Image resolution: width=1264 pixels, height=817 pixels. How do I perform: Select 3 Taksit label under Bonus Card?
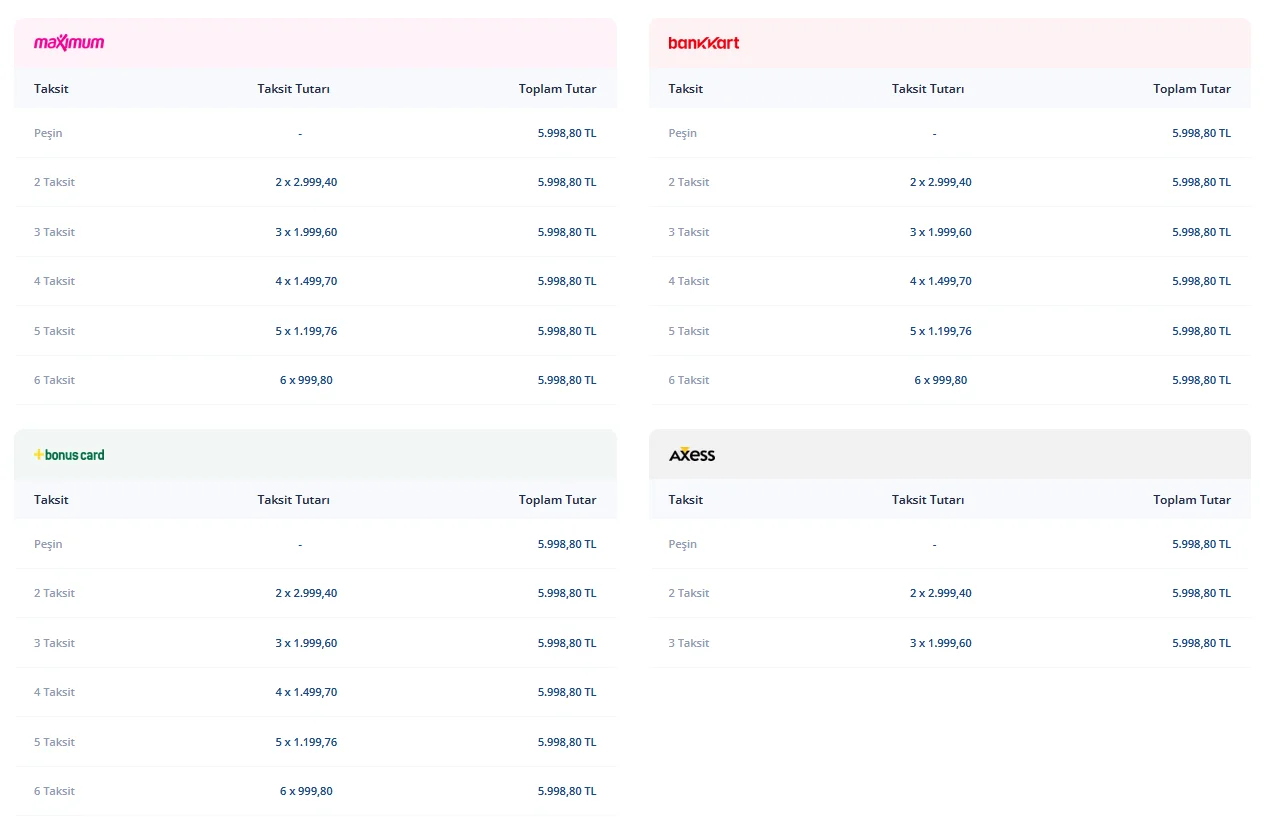coord(54,643)
